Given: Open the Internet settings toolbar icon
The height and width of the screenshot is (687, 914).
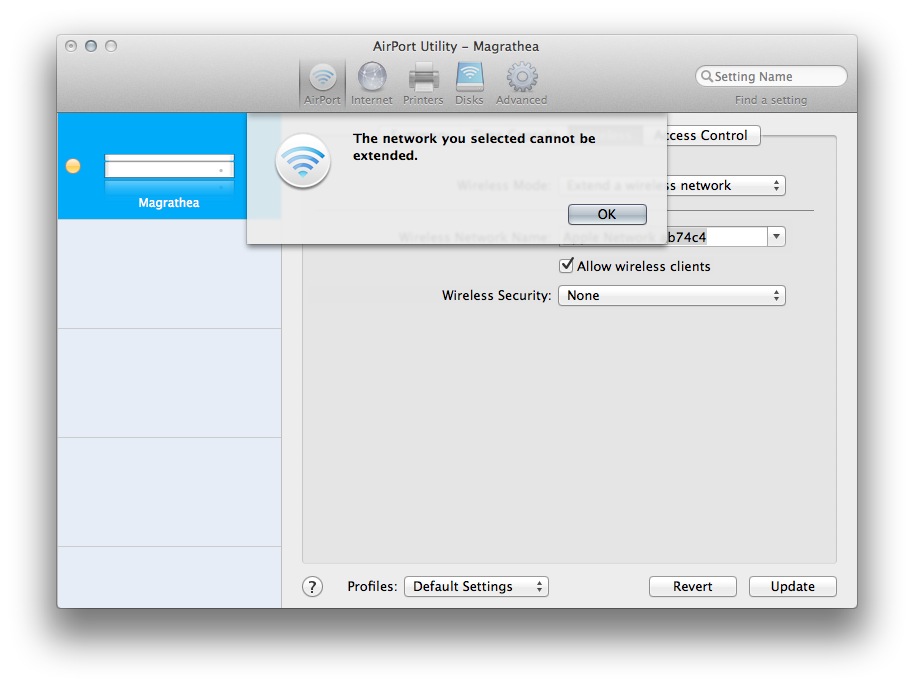Looking at the screenshot, I should (x=371, y=80).
